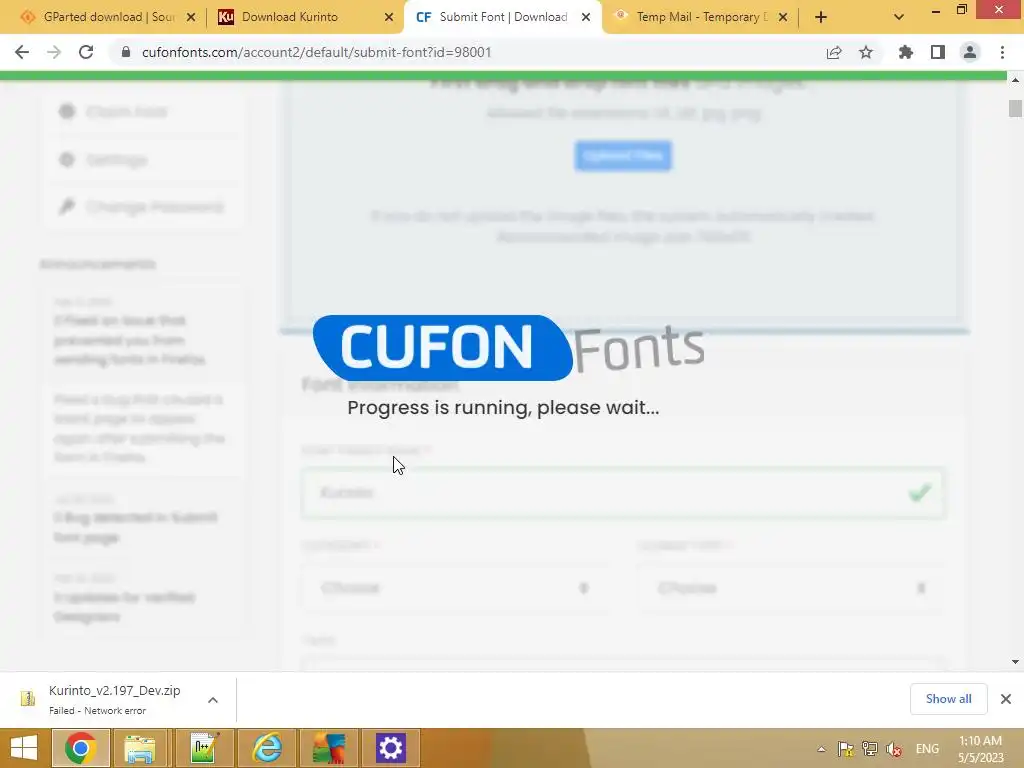
Task: Open the Windows Start button
Action: [24, 748]
